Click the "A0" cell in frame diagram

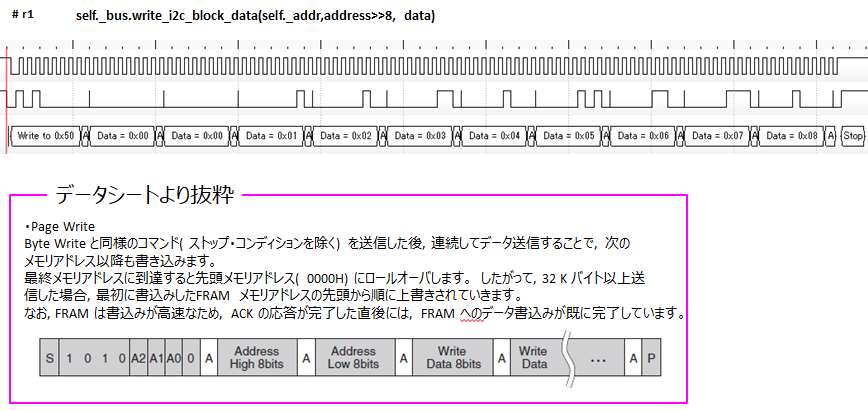point(173,358)
